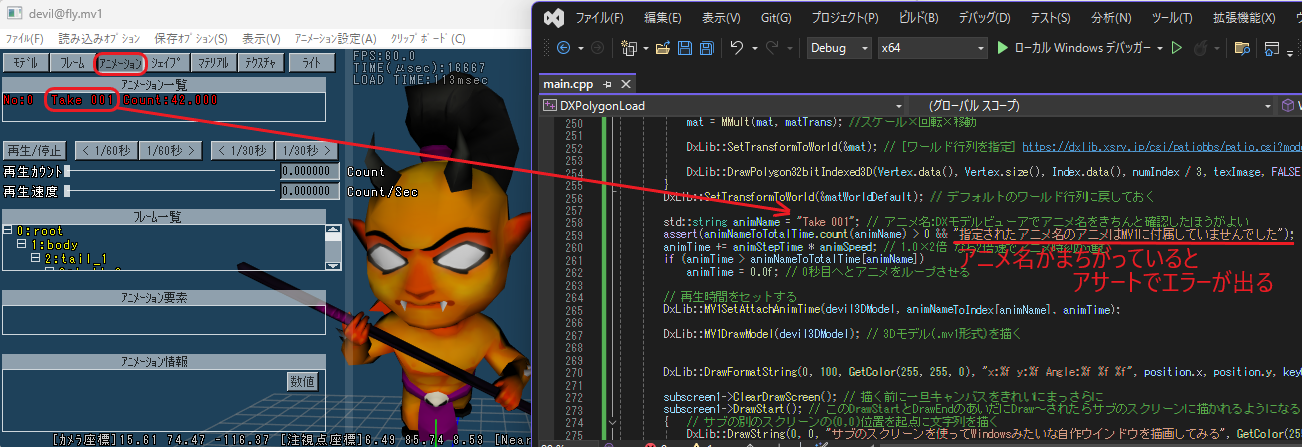Switch to the アニメーション tab button

120,62
